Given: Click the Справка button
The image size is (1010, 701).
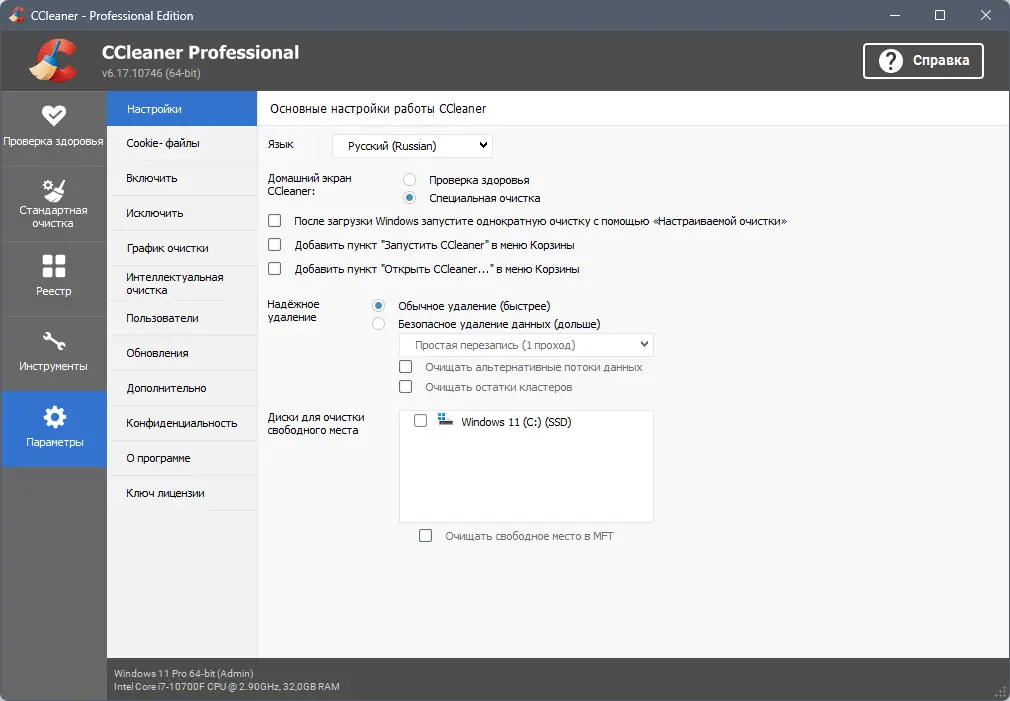Looking at the screenshot, I should 922,60.
